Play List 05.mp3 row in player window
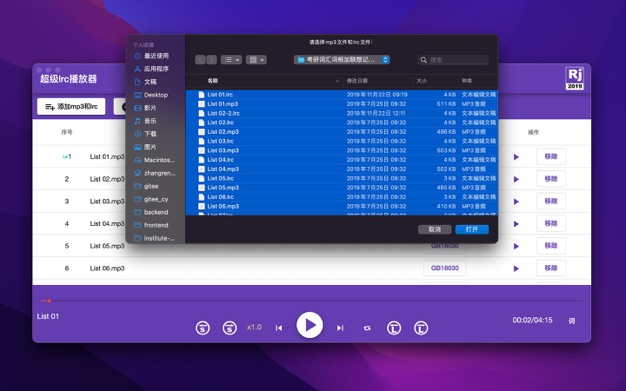The height and width of the screenshot is (391, 626). (x=516, y=246)
